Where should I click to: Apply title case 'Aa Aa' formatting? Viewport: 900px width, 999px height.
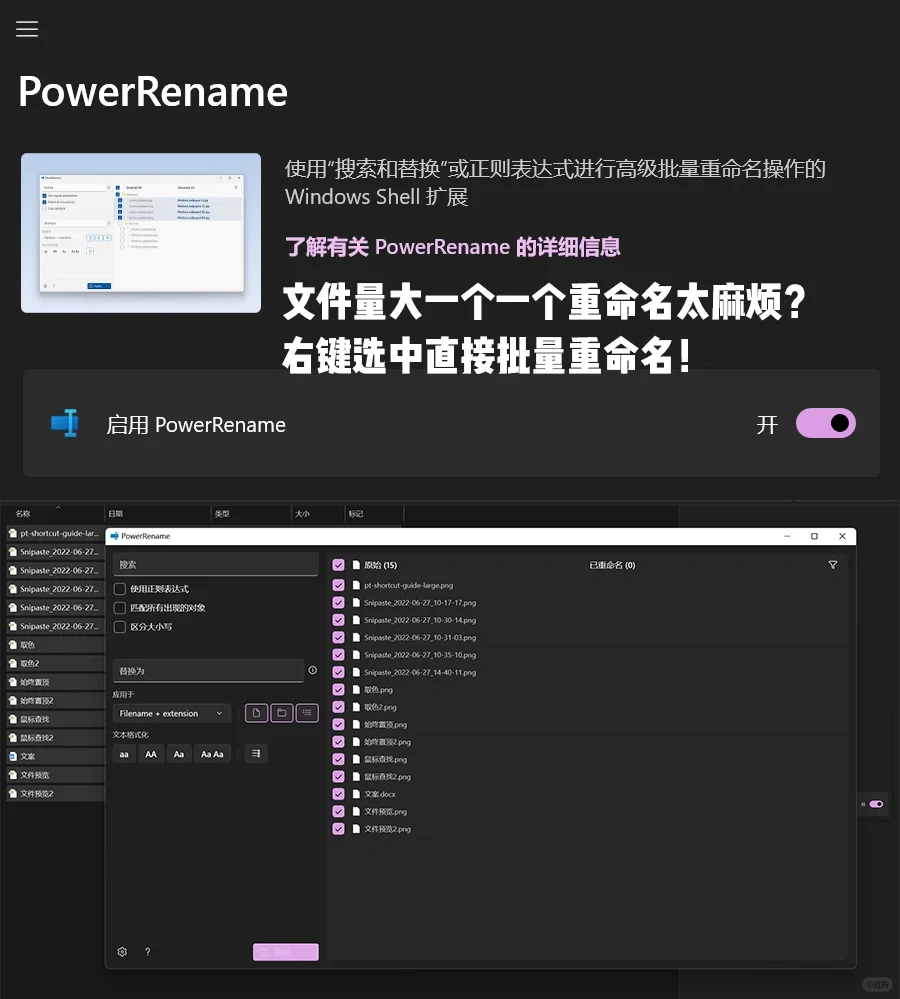213,754
